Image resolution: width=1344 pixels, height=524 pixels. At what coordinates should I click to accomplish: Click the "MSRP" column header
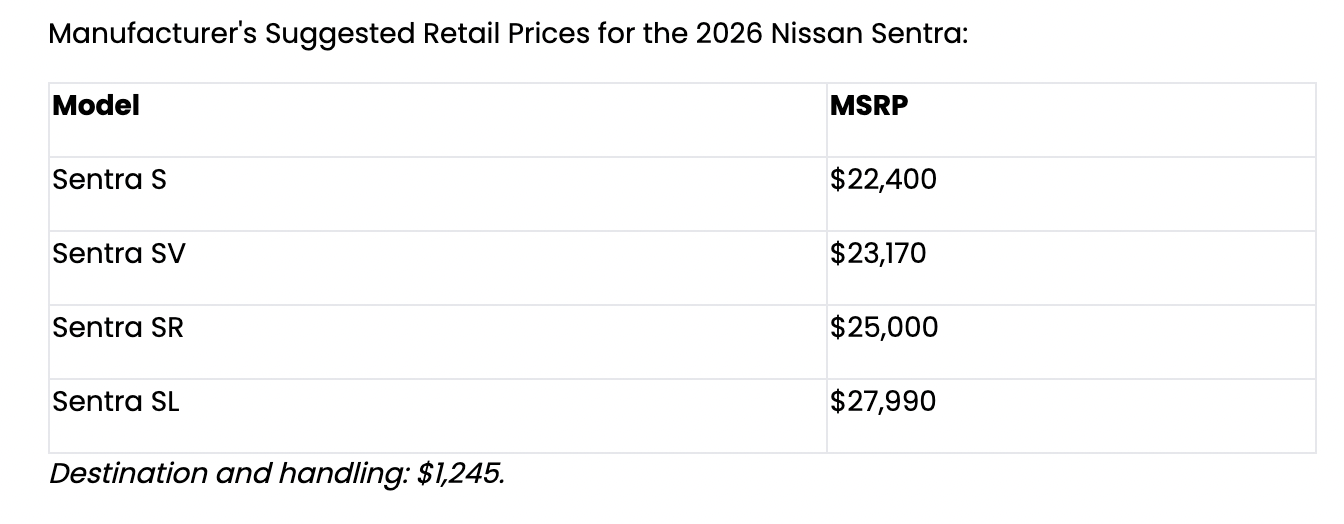[x=869, y=105]
